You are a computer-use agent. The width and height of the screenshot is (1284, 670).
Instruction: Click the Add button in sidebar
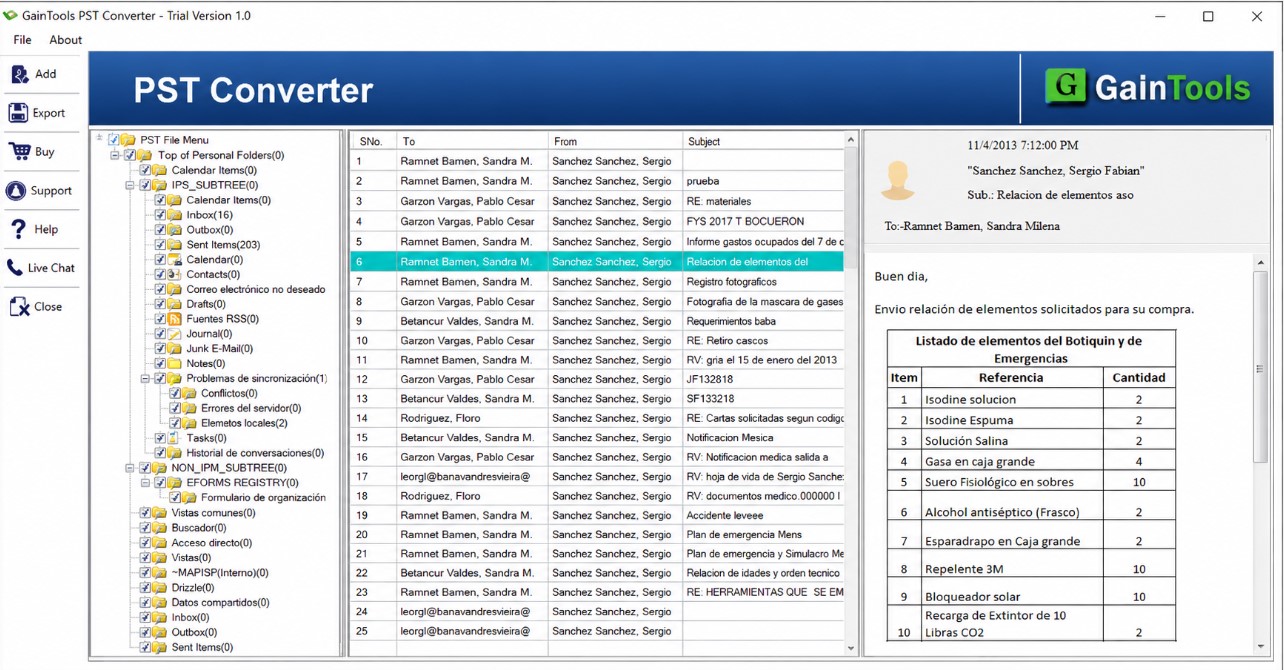[x=40, y=74]
